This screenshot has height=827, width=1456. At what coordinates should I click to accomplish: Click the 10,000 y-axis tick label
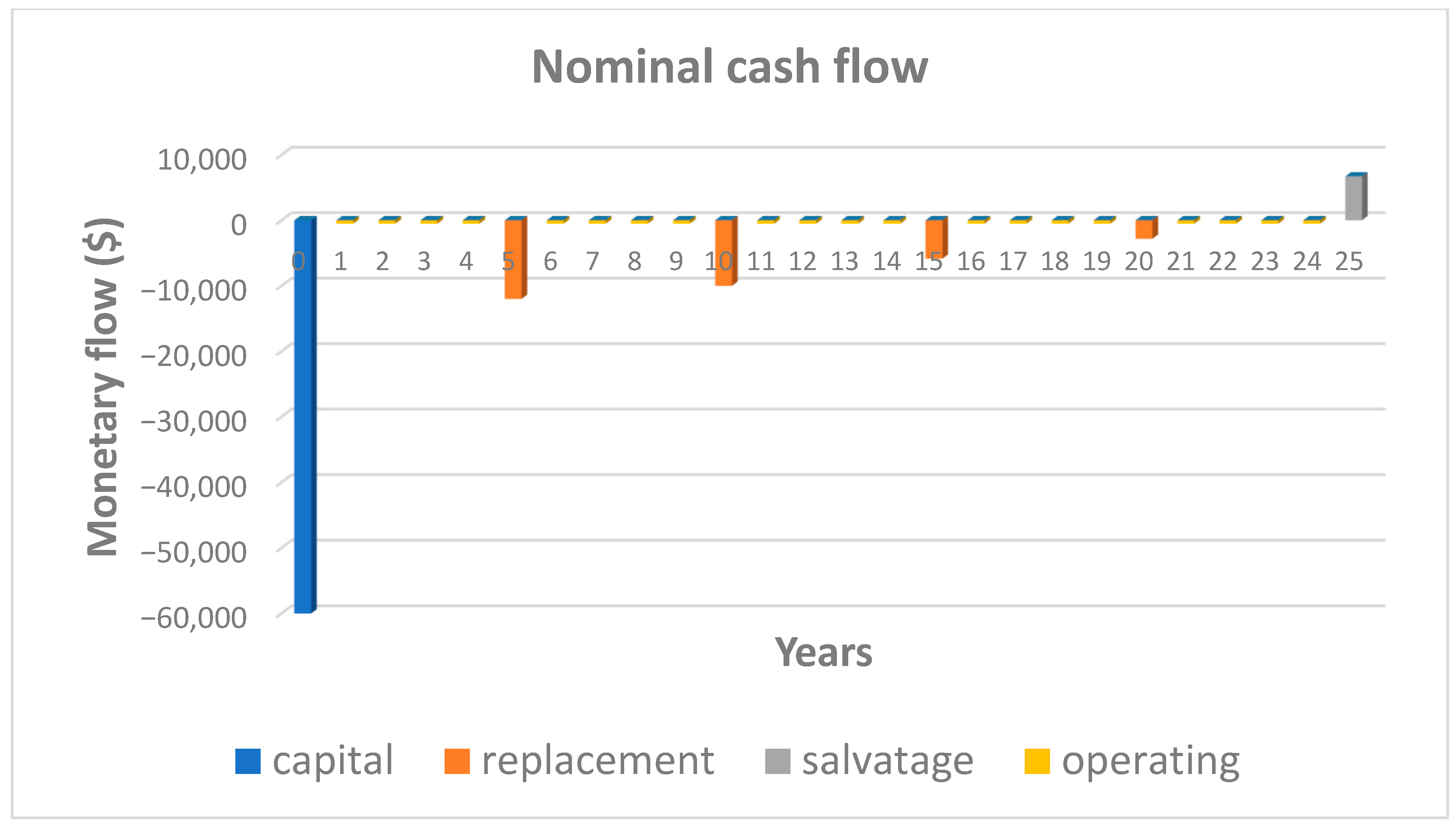201,159
